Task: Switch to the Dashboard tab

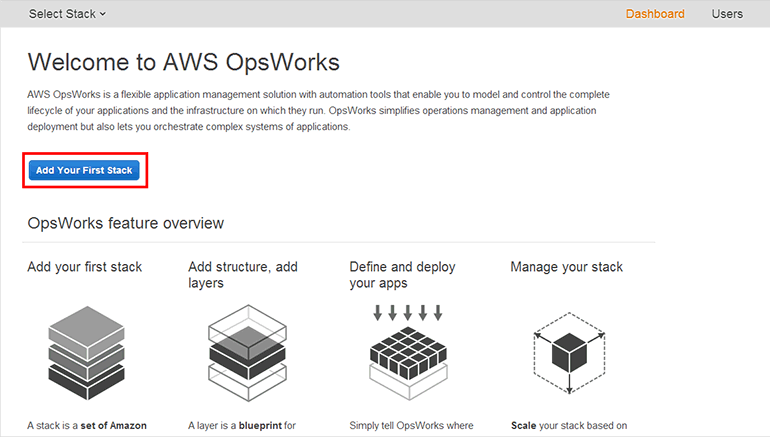Action: [655, 14]
